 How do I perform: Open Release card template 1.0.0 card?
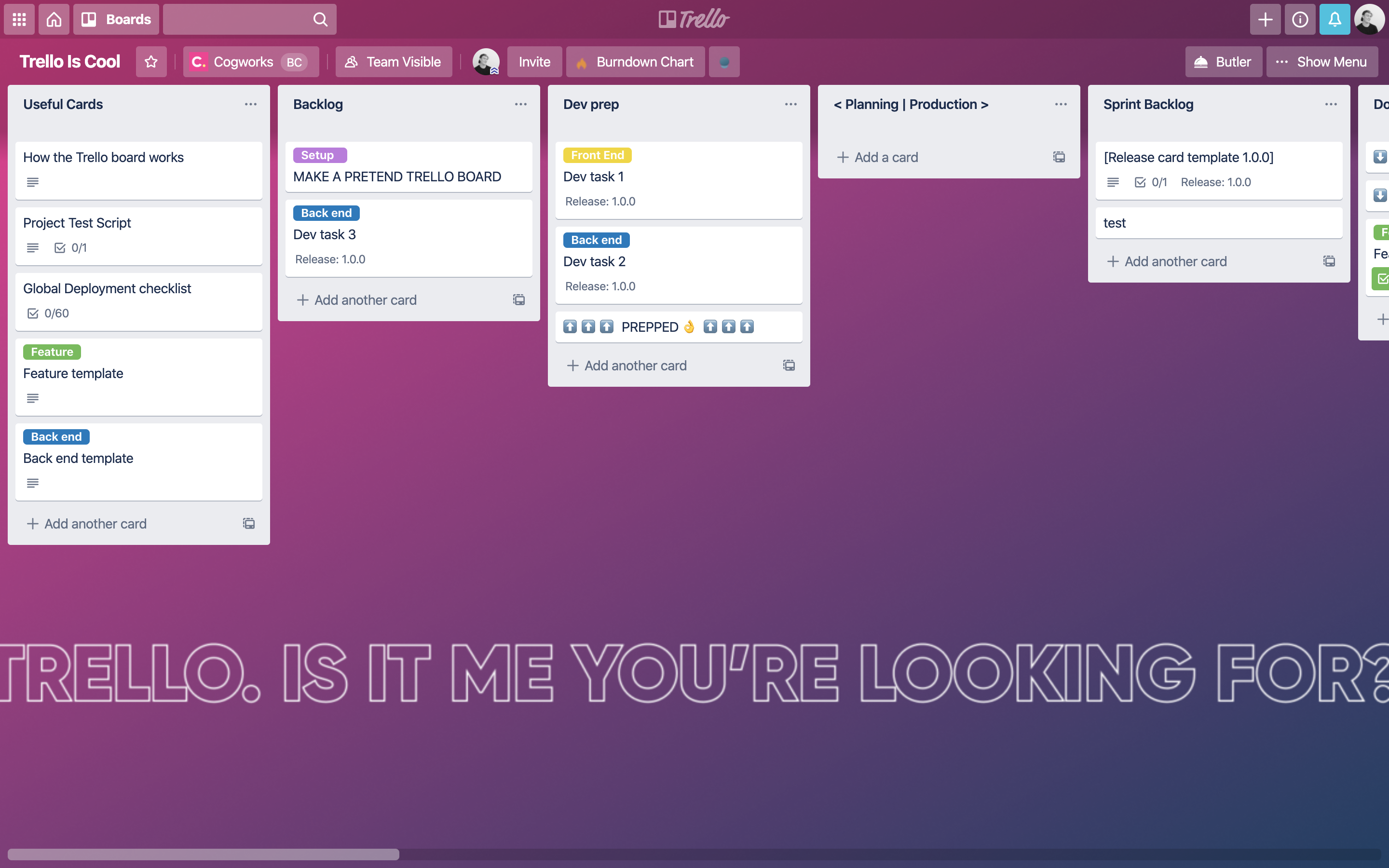tap(1219, 171)
